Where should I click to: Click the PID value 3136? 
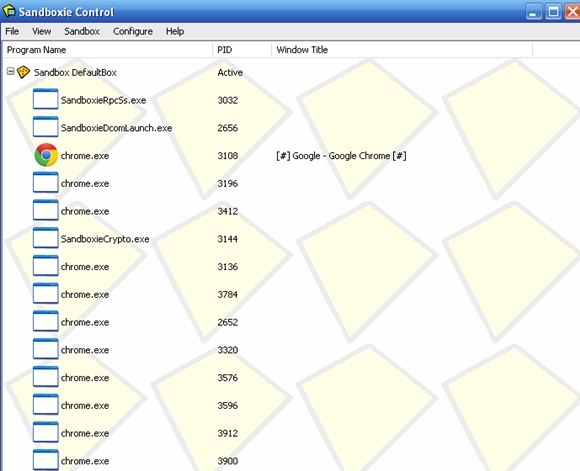click(x=227, y=267)
